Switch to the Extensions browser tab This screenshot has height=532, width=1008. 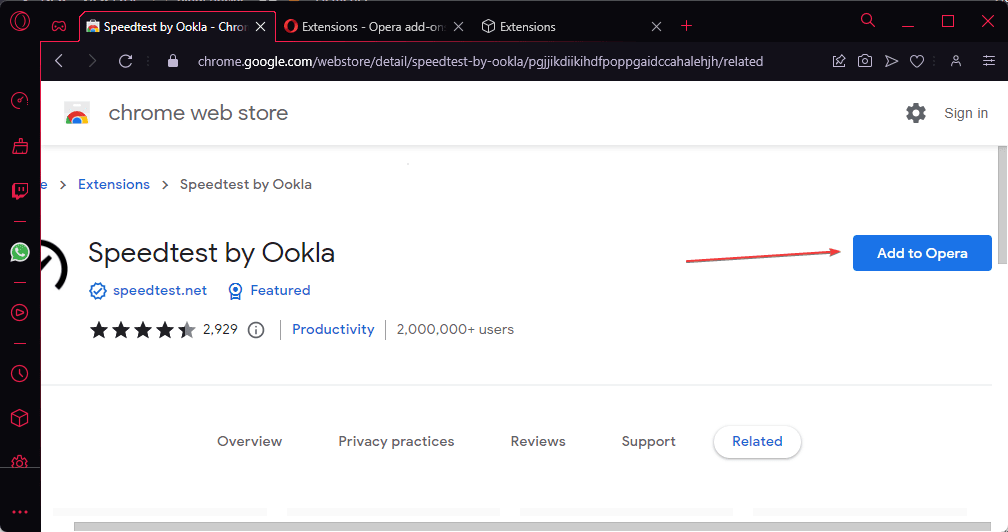(x=573, y=27)
